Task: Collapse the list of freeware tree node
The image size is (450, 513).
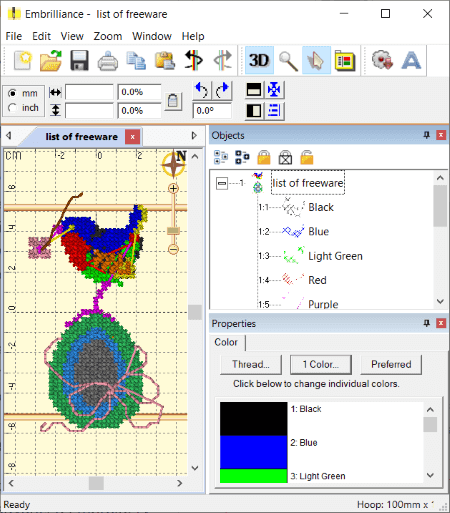Action: (222, 183)
